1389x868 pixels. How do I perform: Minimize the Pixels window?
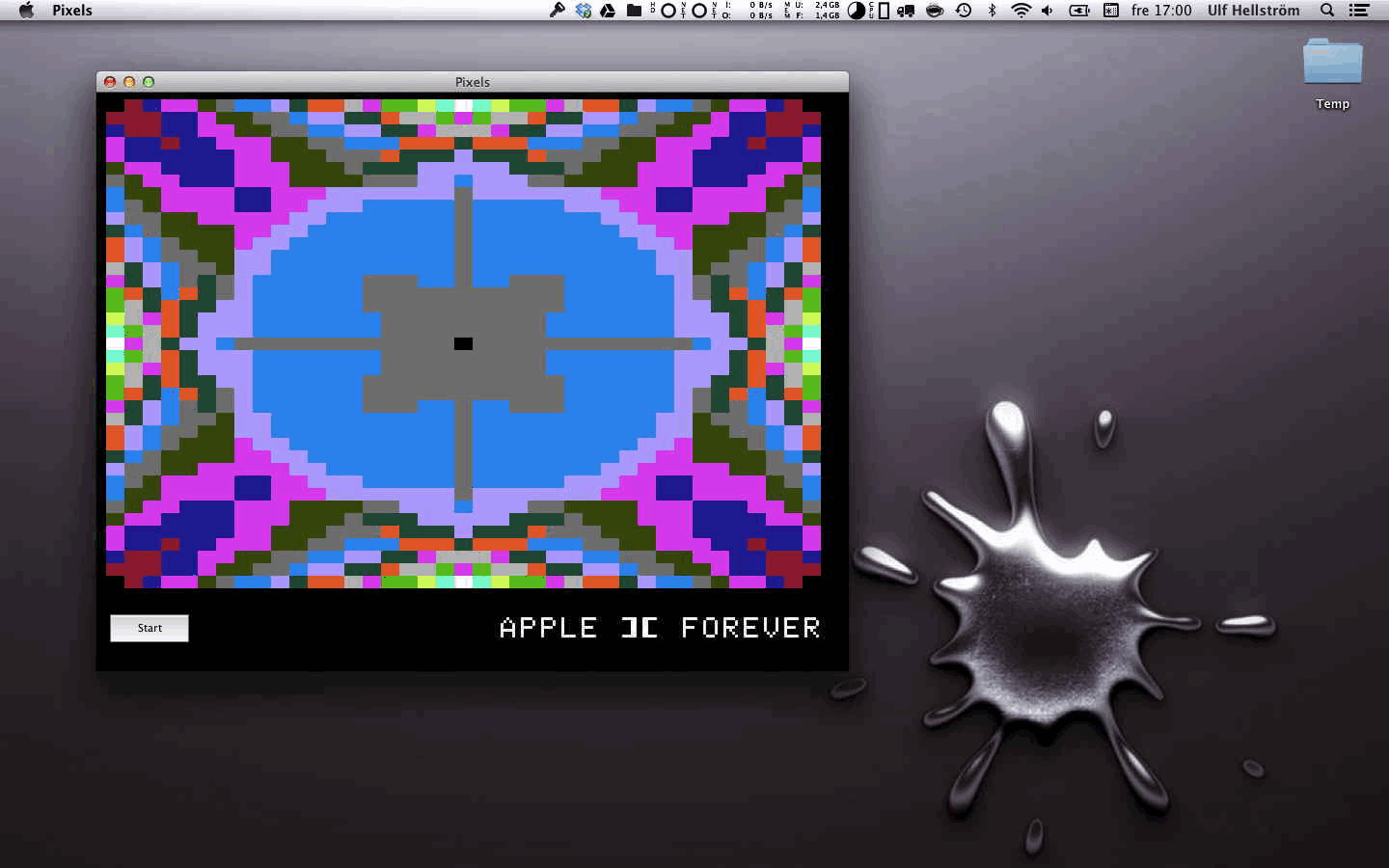[x=129, y=82]
